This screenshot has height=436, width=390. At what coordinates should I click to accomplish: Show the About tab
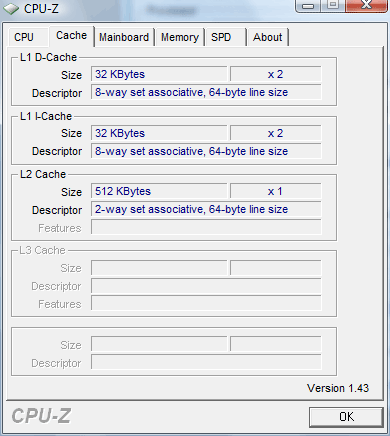267,37
